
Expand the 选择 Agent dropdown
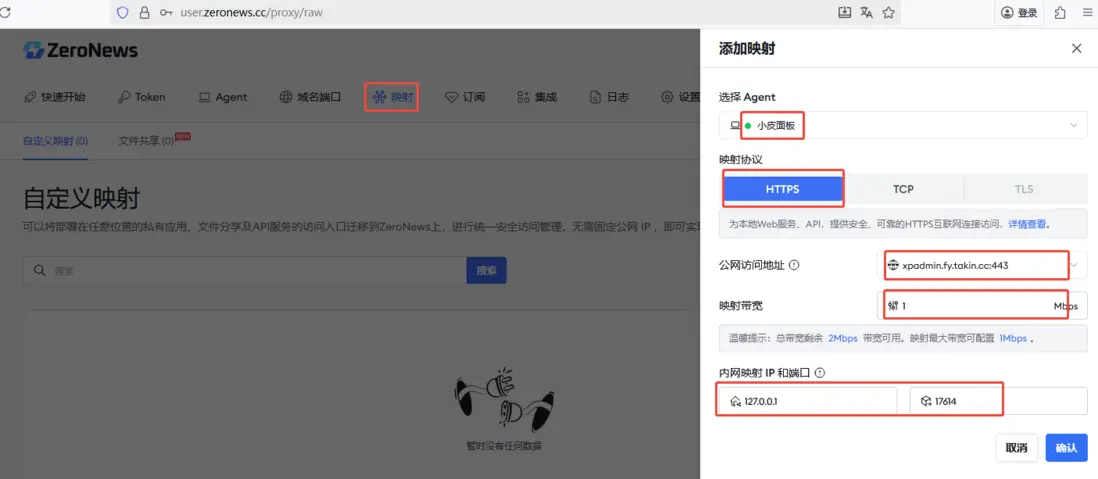point(903,125)
